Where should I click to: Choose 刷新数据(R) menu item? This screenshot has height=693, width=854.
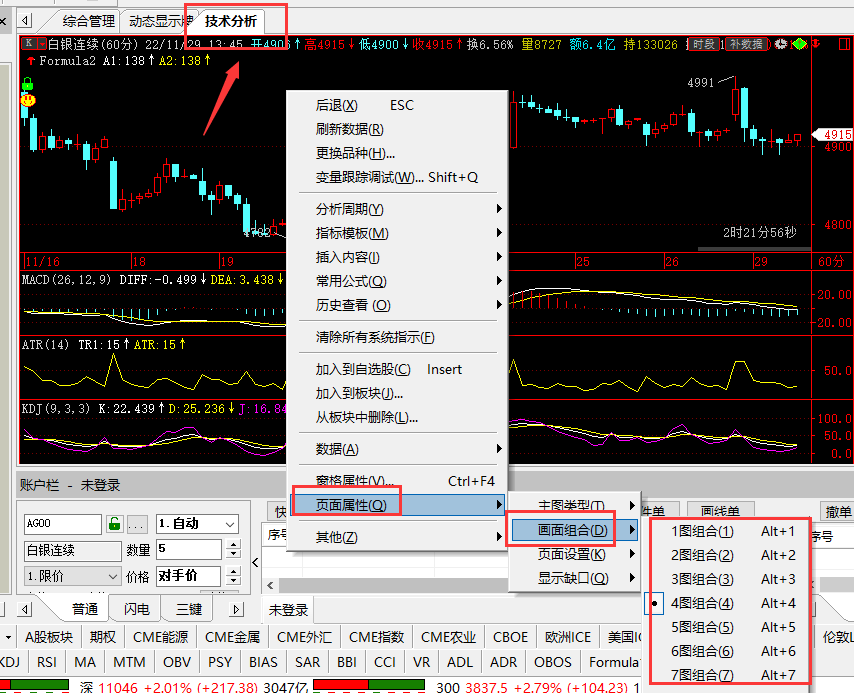coord(398,129)
